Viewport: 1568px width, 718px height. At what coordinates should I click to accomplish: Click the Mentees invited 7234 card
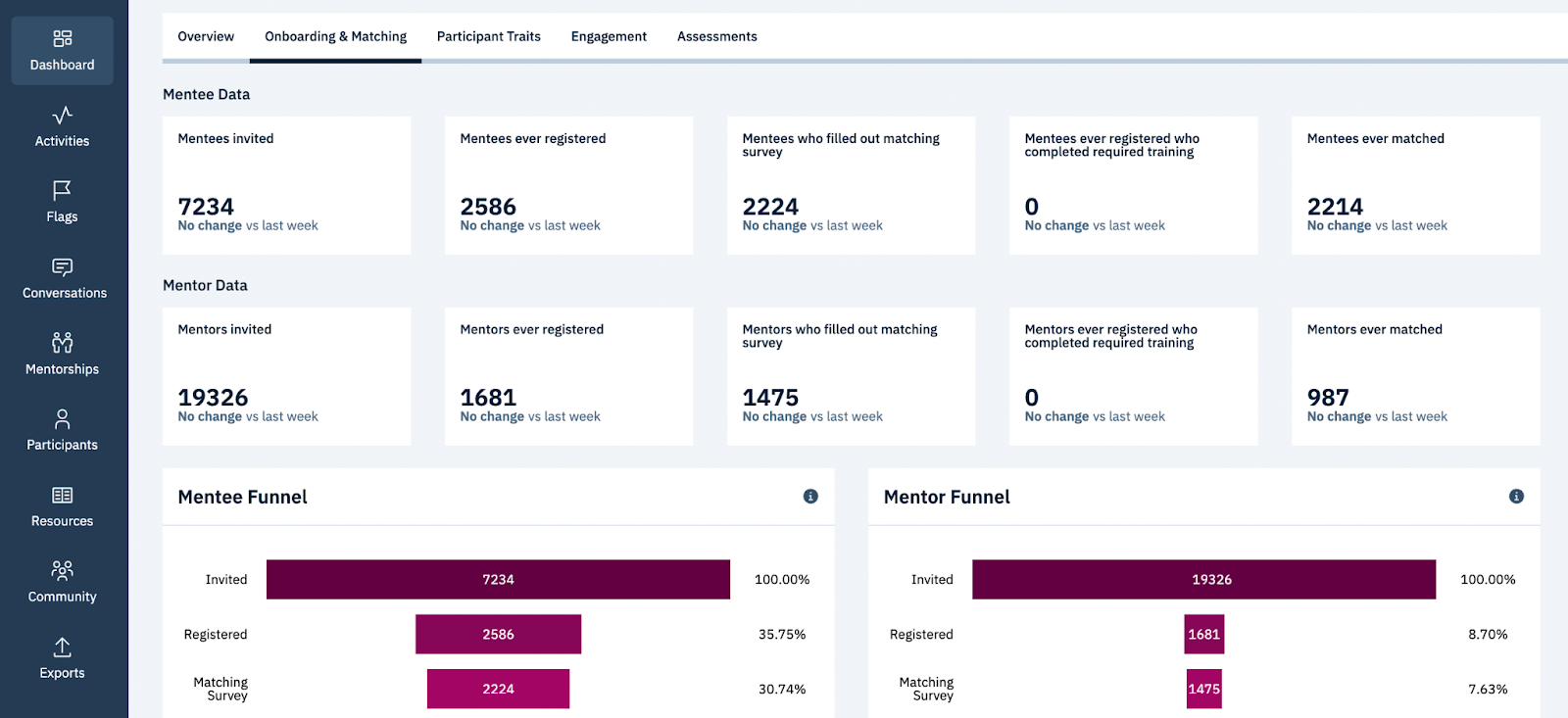286,186
